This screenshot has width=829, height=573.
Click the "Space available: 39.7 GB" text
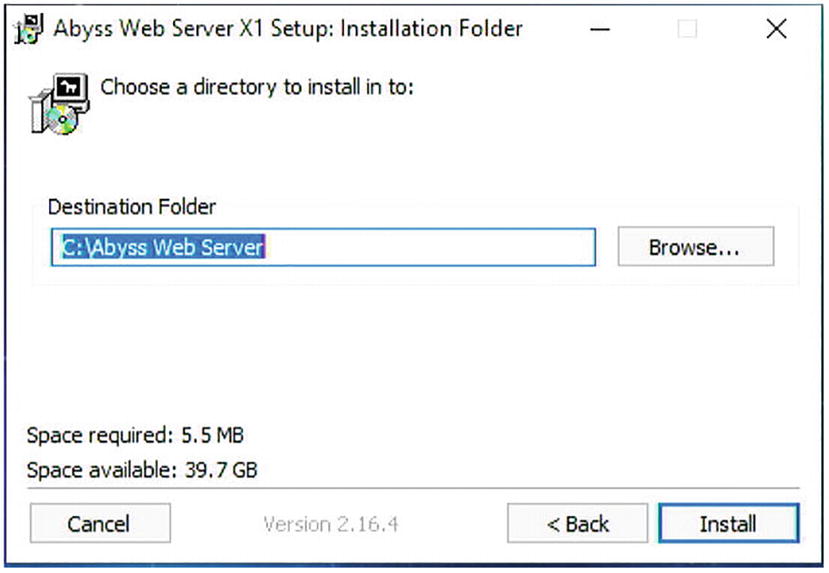142,468
